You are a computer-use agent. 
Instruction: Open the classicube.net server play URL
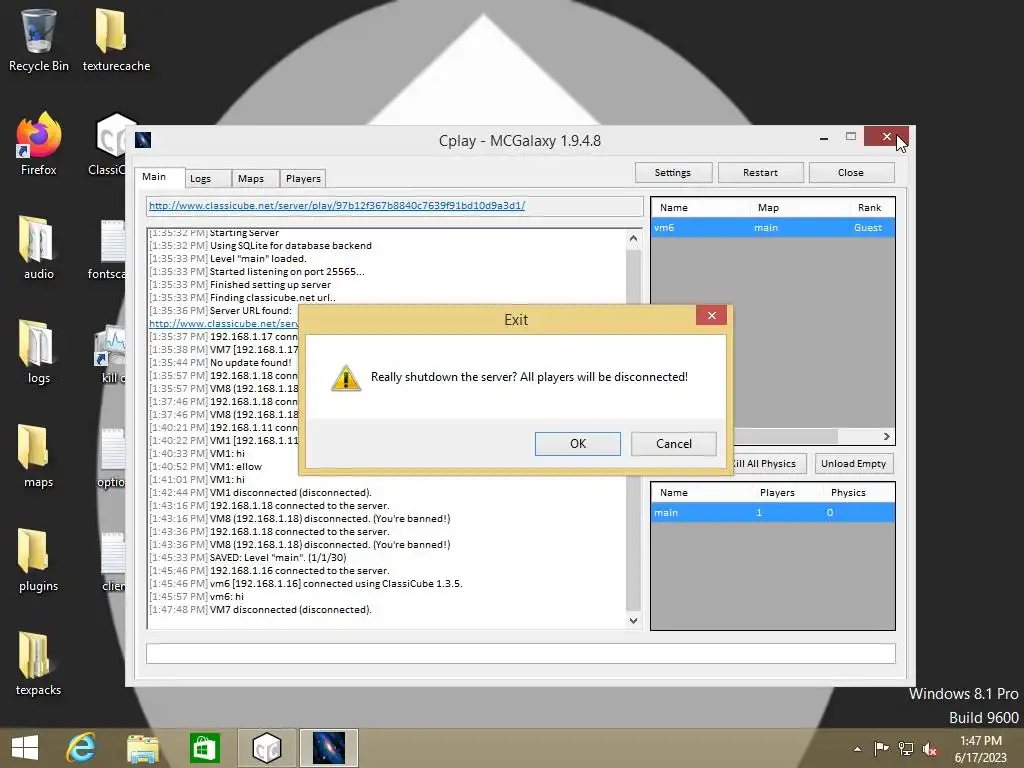pyautogui.click(x=337, y=206)
